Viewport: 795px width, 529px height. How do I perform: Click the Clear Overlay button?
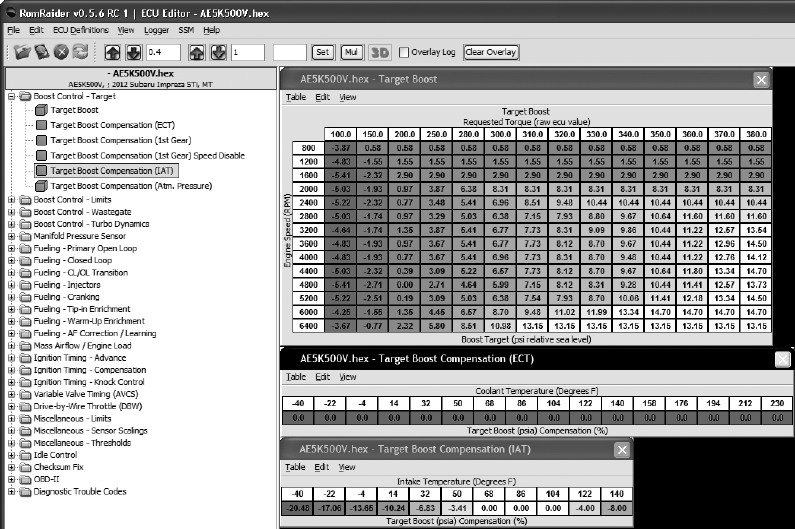(x=491, y=52)
